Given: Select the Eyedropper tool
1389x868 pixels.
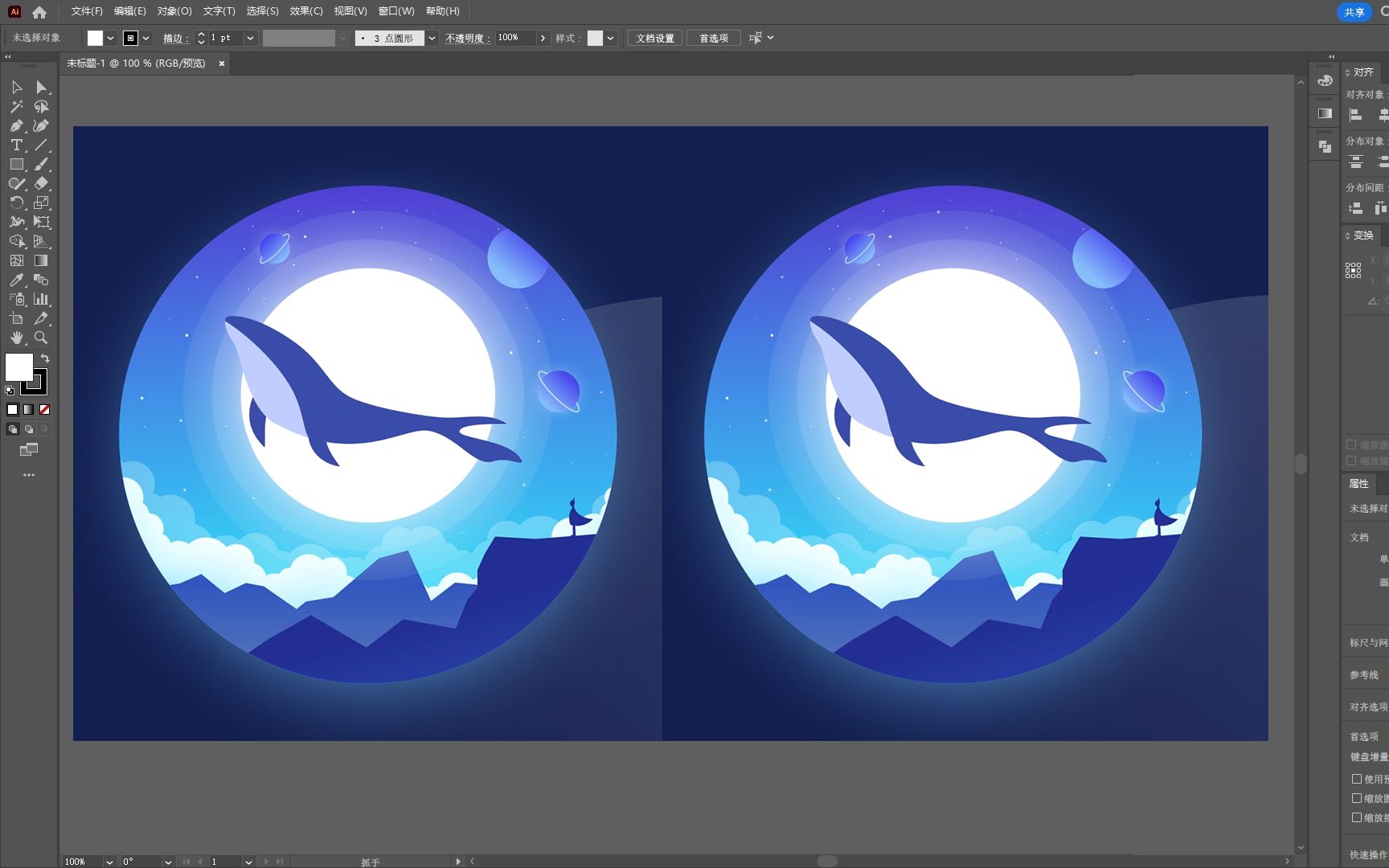Looking at the screenshot, I should (x=17, y=280).
